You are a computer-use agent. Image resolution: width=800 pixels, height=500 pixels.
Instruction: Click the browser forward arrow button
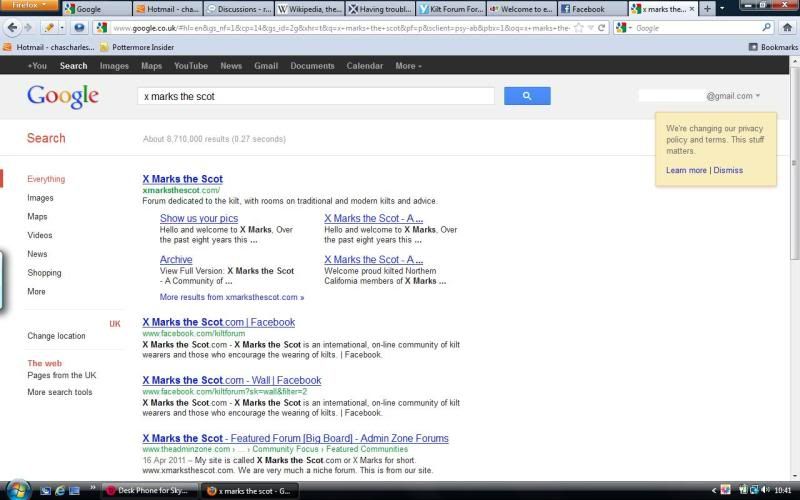point(28,28)
